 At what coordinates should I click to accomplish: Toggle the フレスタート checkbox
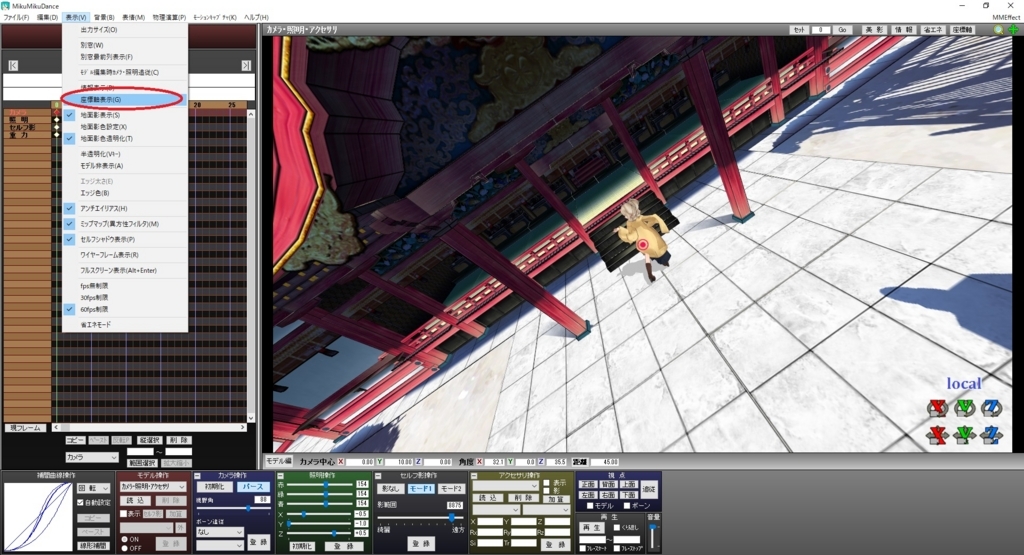coord(583,548)
